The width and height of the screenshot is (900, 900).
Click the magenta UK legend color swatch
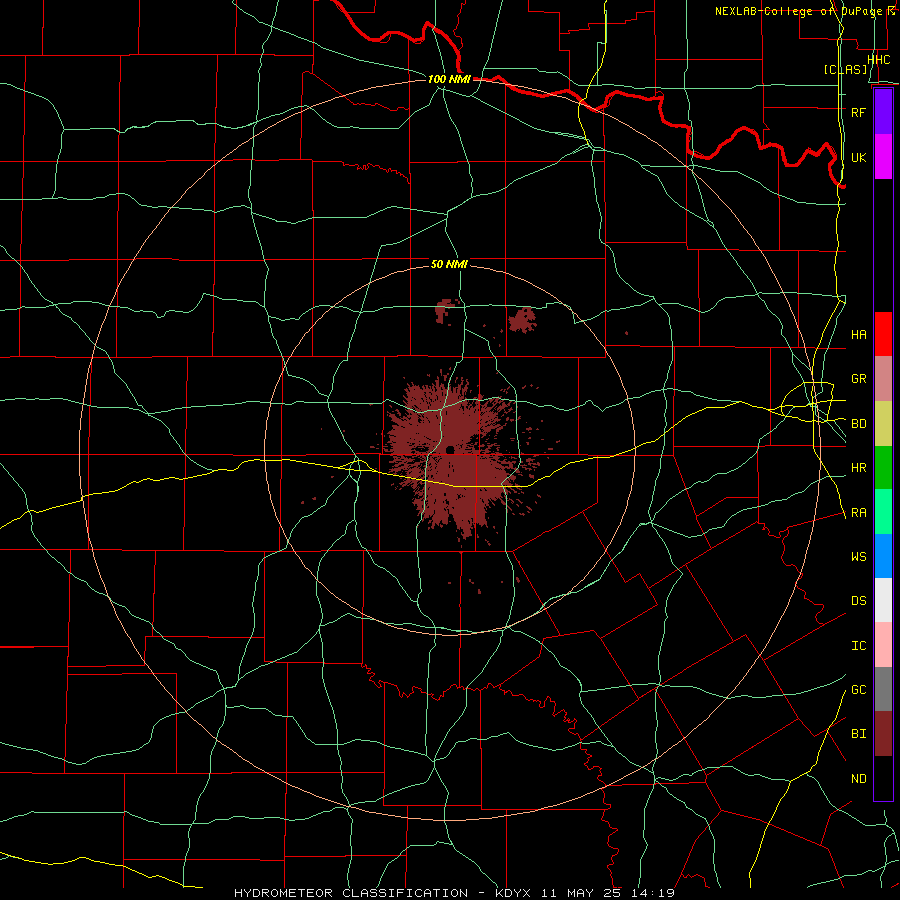pyautogui.click(x=883, y=156)
